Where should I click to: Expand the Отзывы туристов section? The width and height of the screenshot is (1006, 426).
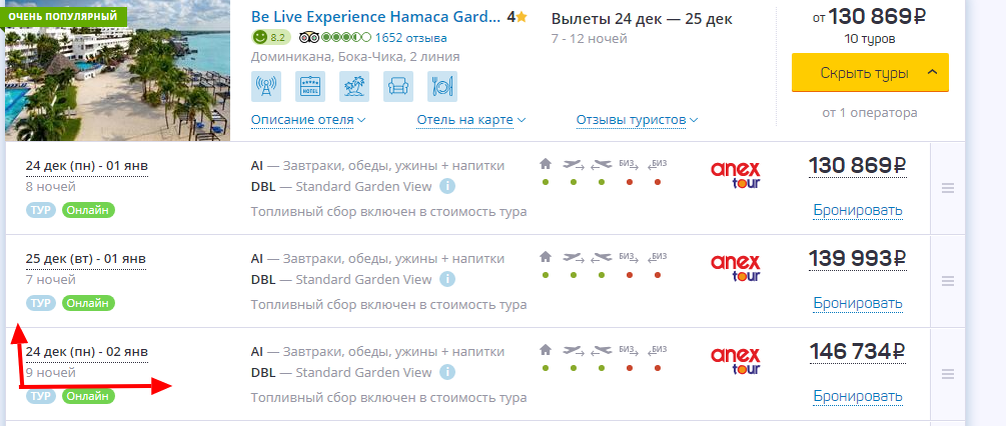[637, 120]
